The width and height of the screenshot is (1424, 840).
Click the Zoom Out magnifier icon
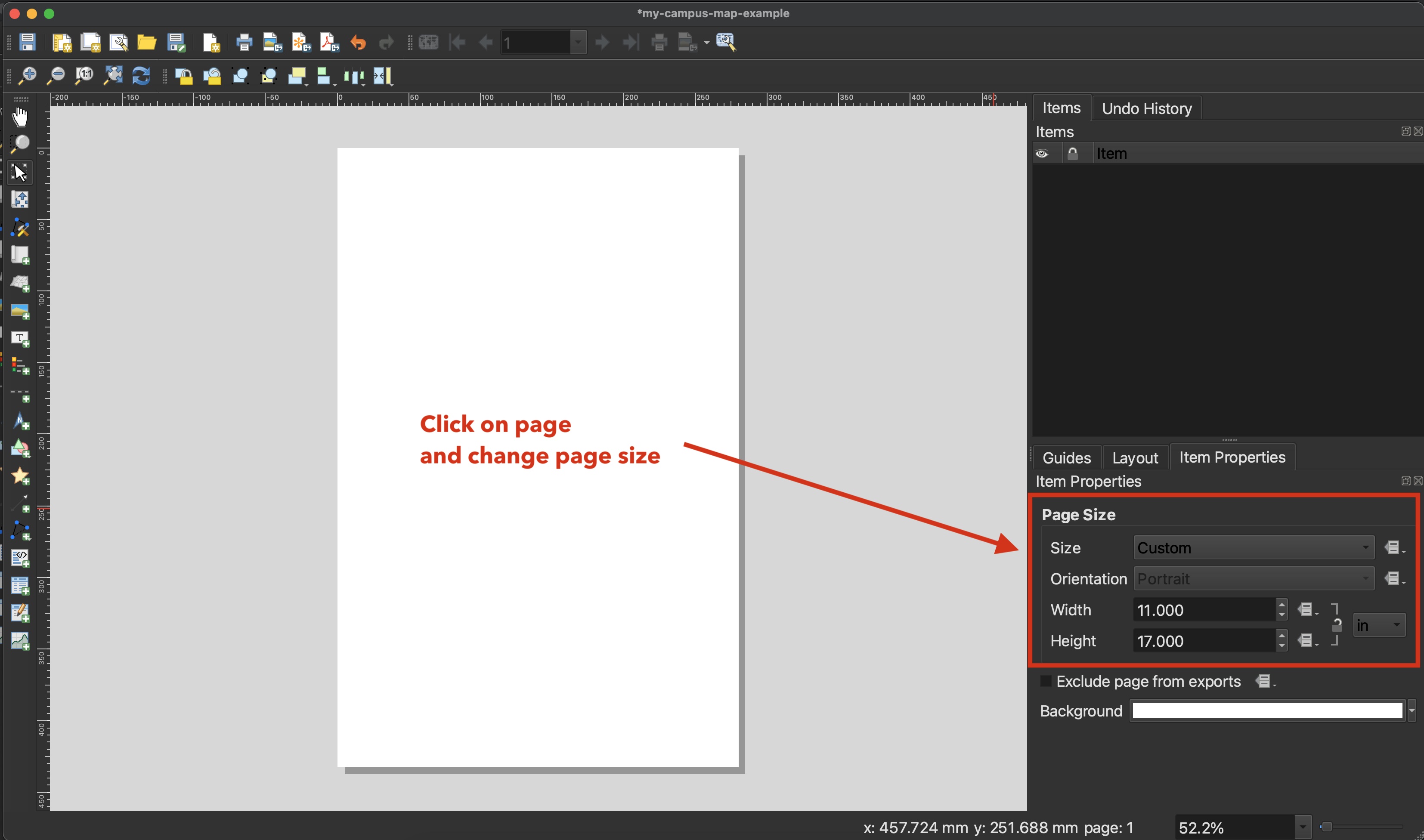[56, 75]
